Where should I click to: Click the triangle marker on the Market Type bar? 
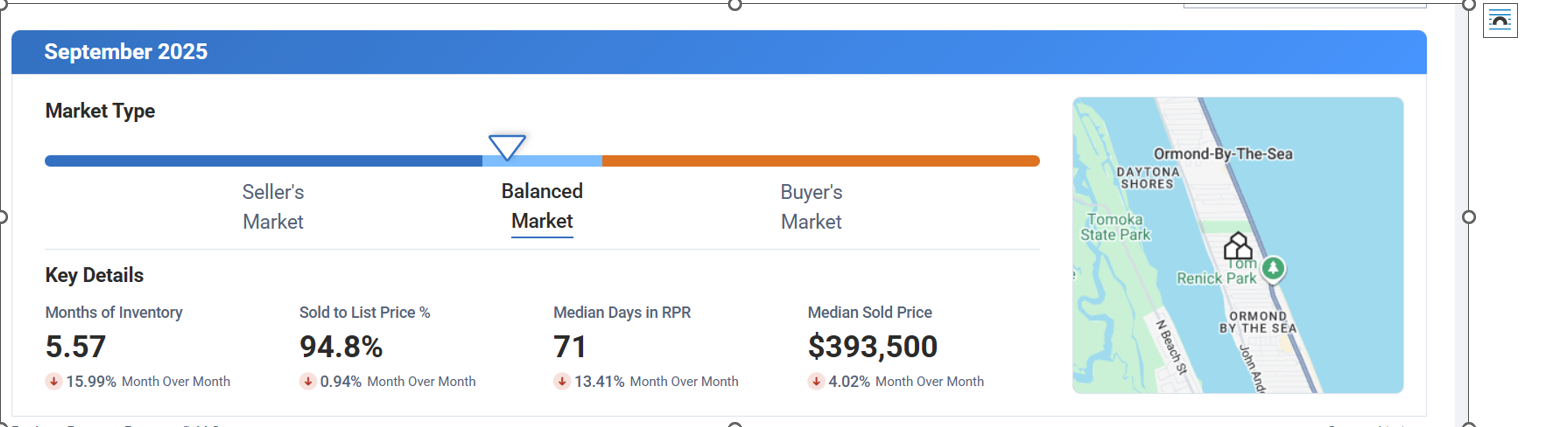pos(507,147)
